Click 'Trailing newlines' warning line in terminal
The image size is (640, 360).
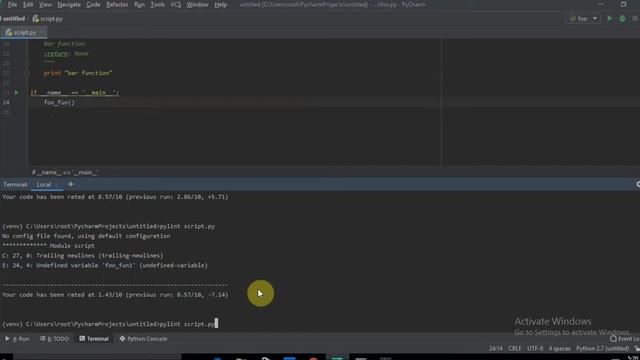pyautogui.click(x=82, y=256)
